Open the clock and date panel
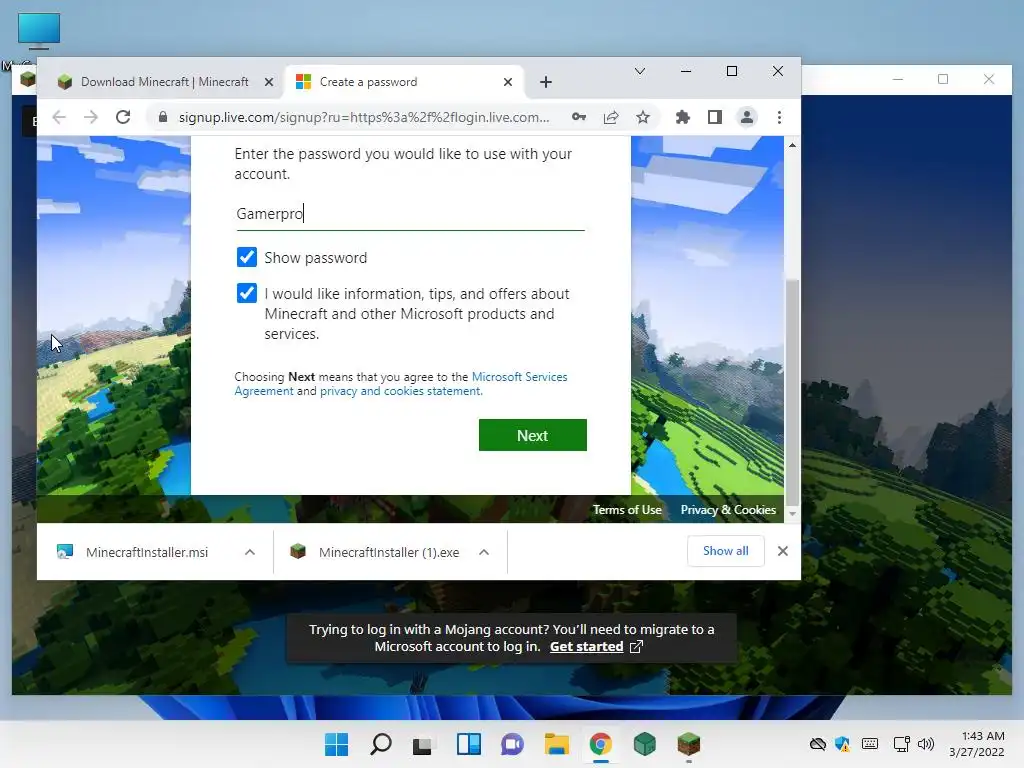Image resolution: width=1024 pixels, height=768 pixels. [977, 744]
